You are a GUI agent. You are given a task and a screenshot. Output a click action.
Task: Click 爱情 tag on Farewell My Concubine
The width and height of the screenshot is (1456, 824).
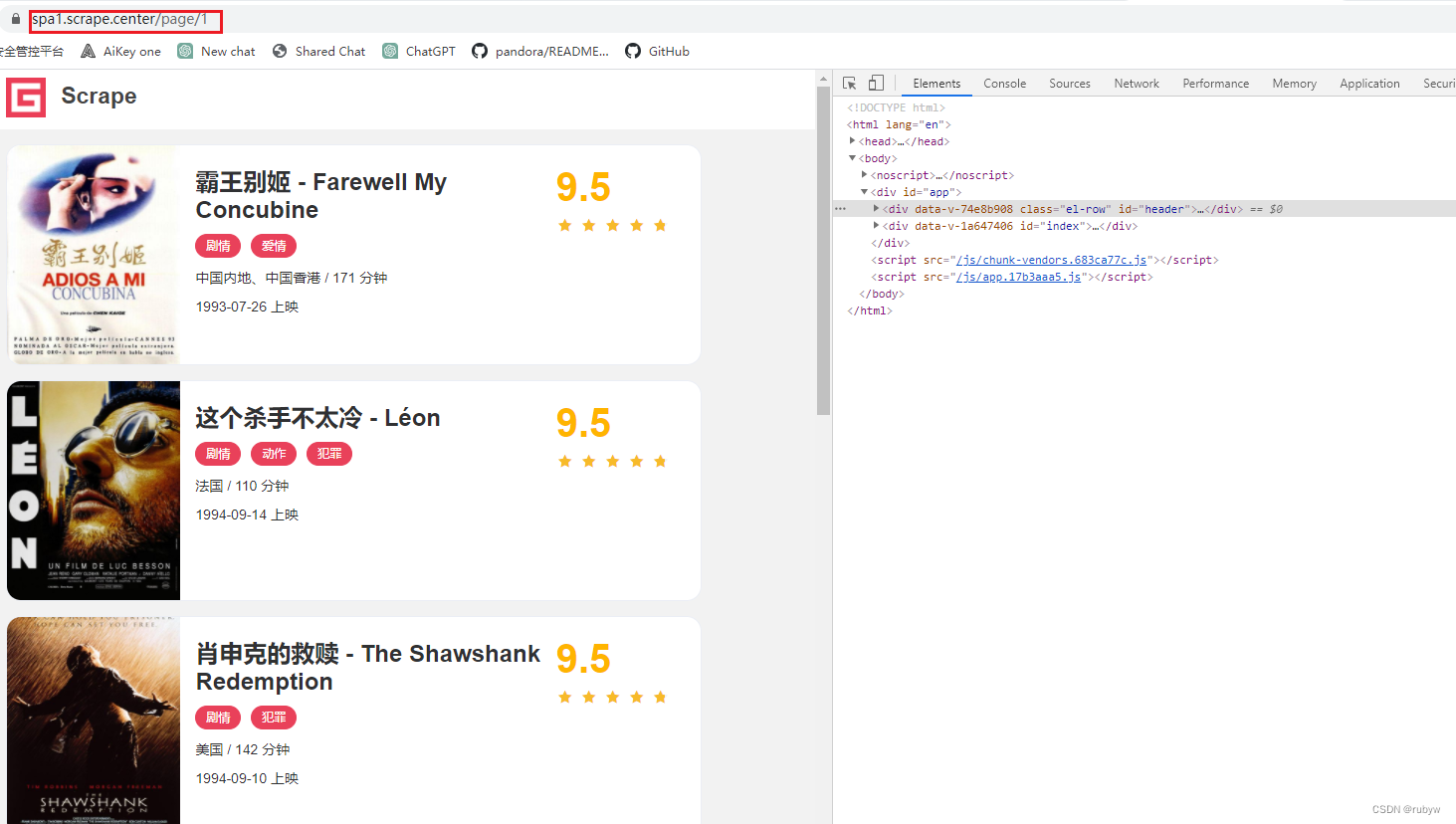click(274, 246)
